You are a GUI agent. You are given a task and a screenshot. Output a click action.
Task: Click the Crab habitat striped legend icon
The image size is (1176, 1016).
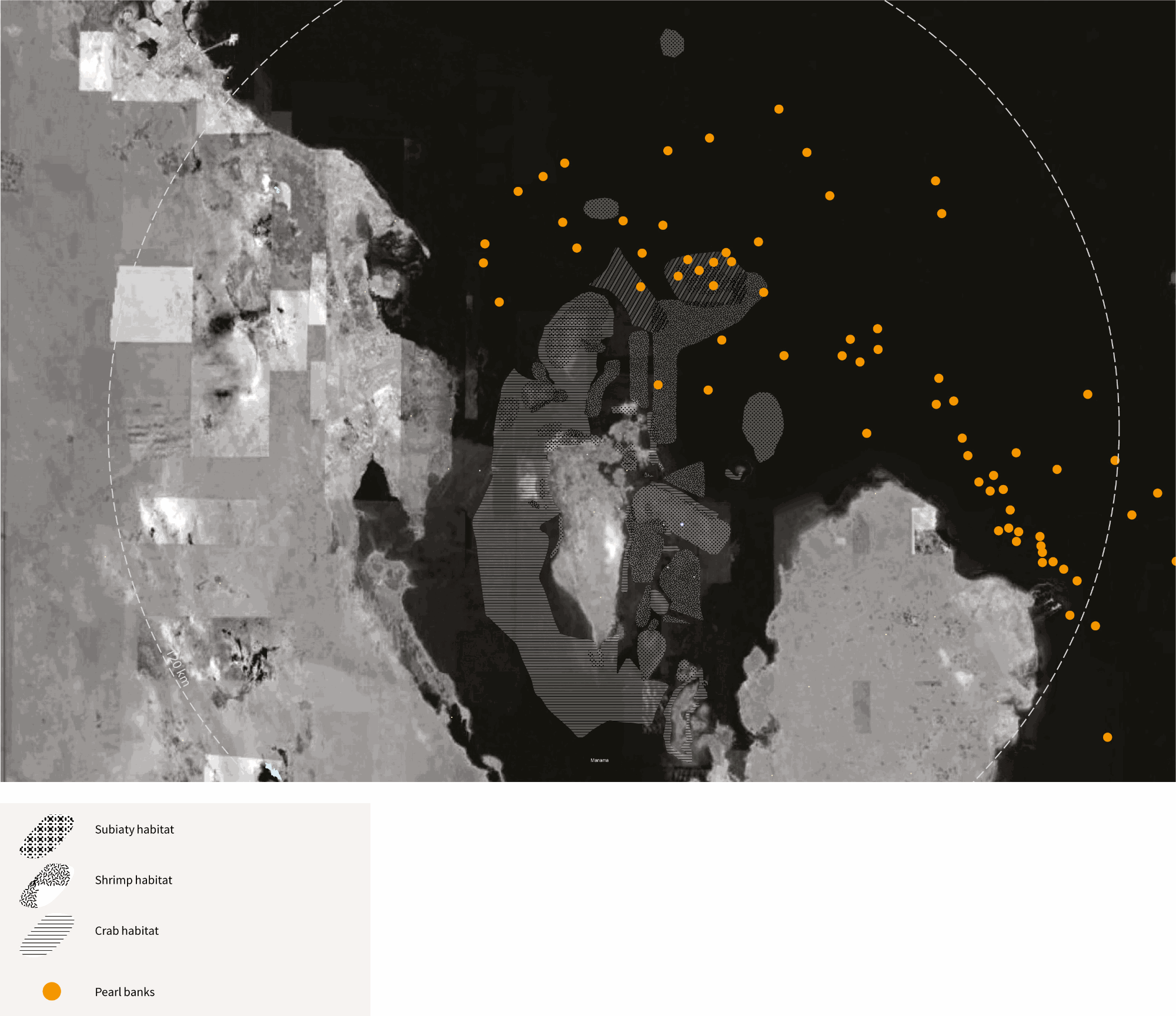pyautogui.click(x=47, y=934)
